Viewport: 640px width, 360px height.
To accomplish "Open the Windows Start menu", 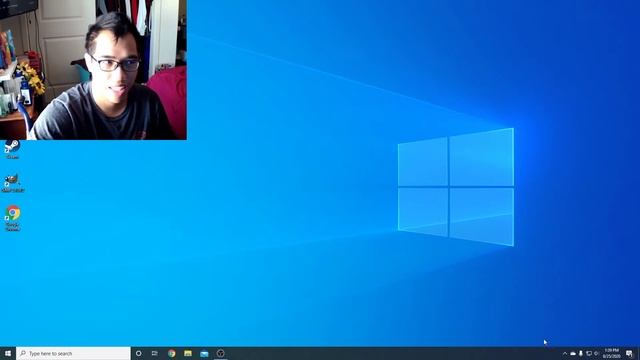I will coord(8,353).
